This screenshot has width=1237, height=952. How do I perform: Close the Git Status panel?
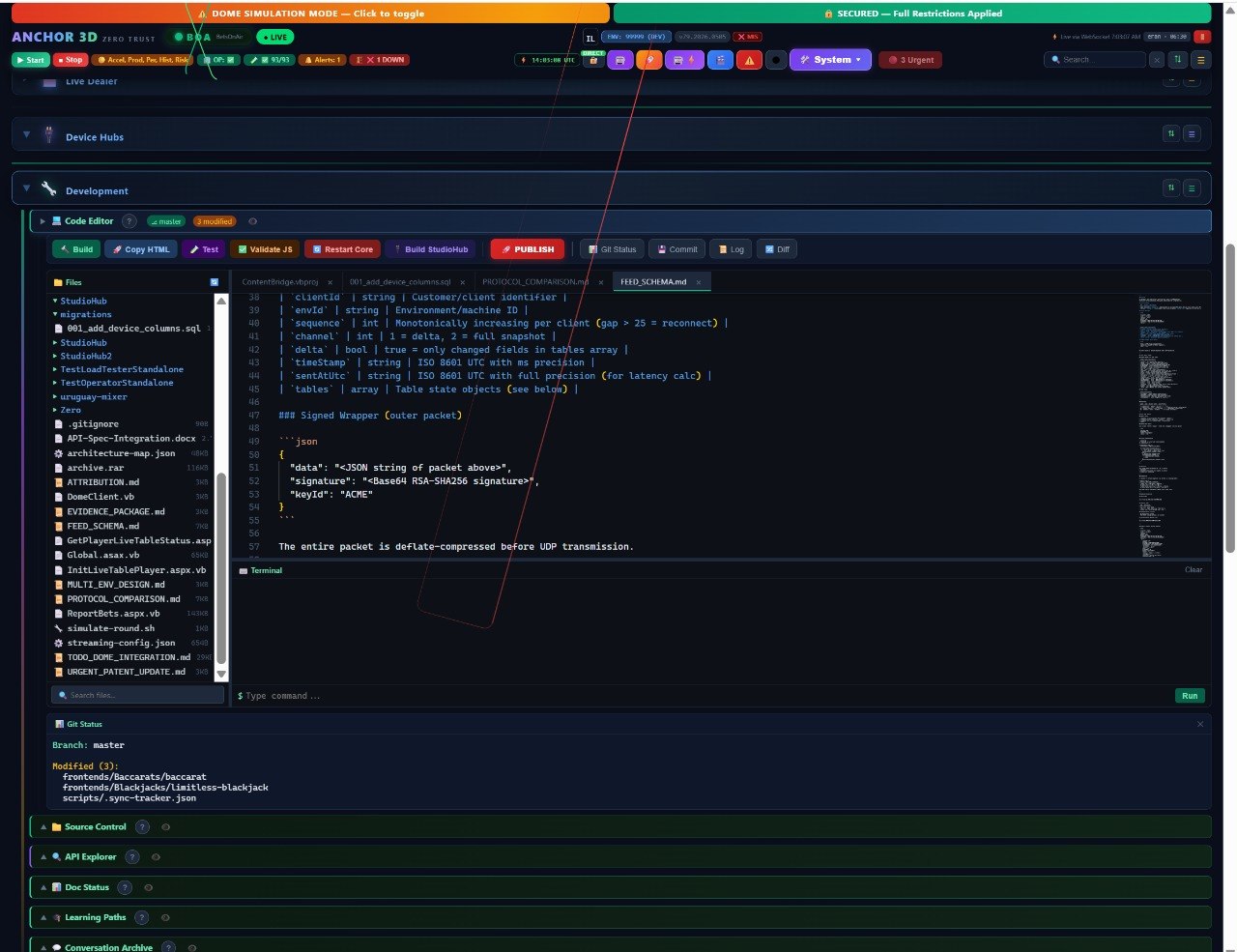[1200, 724]
